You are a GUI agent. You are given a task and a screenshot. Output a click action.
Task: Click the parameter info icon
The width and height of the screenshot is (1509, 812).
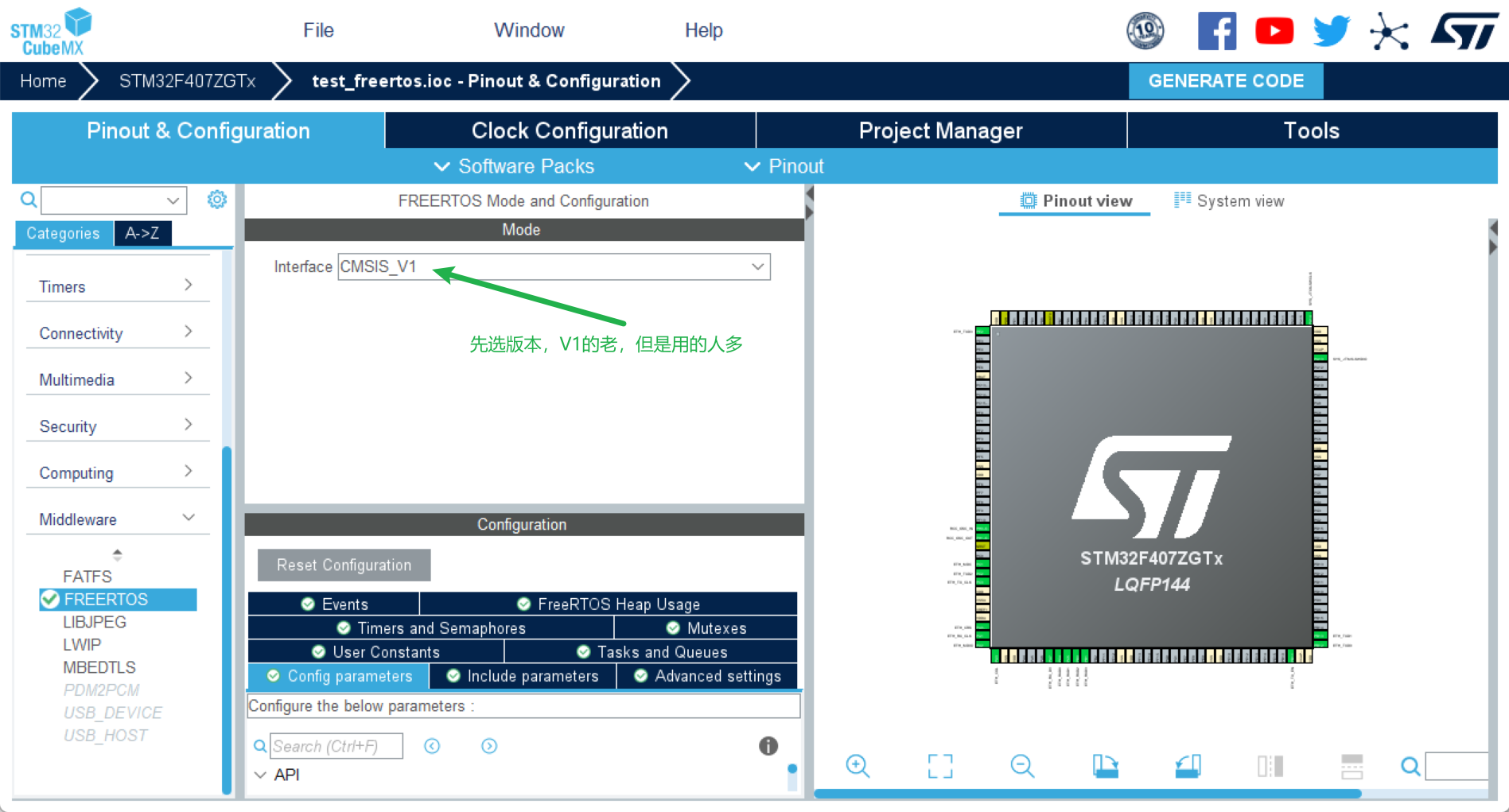click(x=768, y=745)
